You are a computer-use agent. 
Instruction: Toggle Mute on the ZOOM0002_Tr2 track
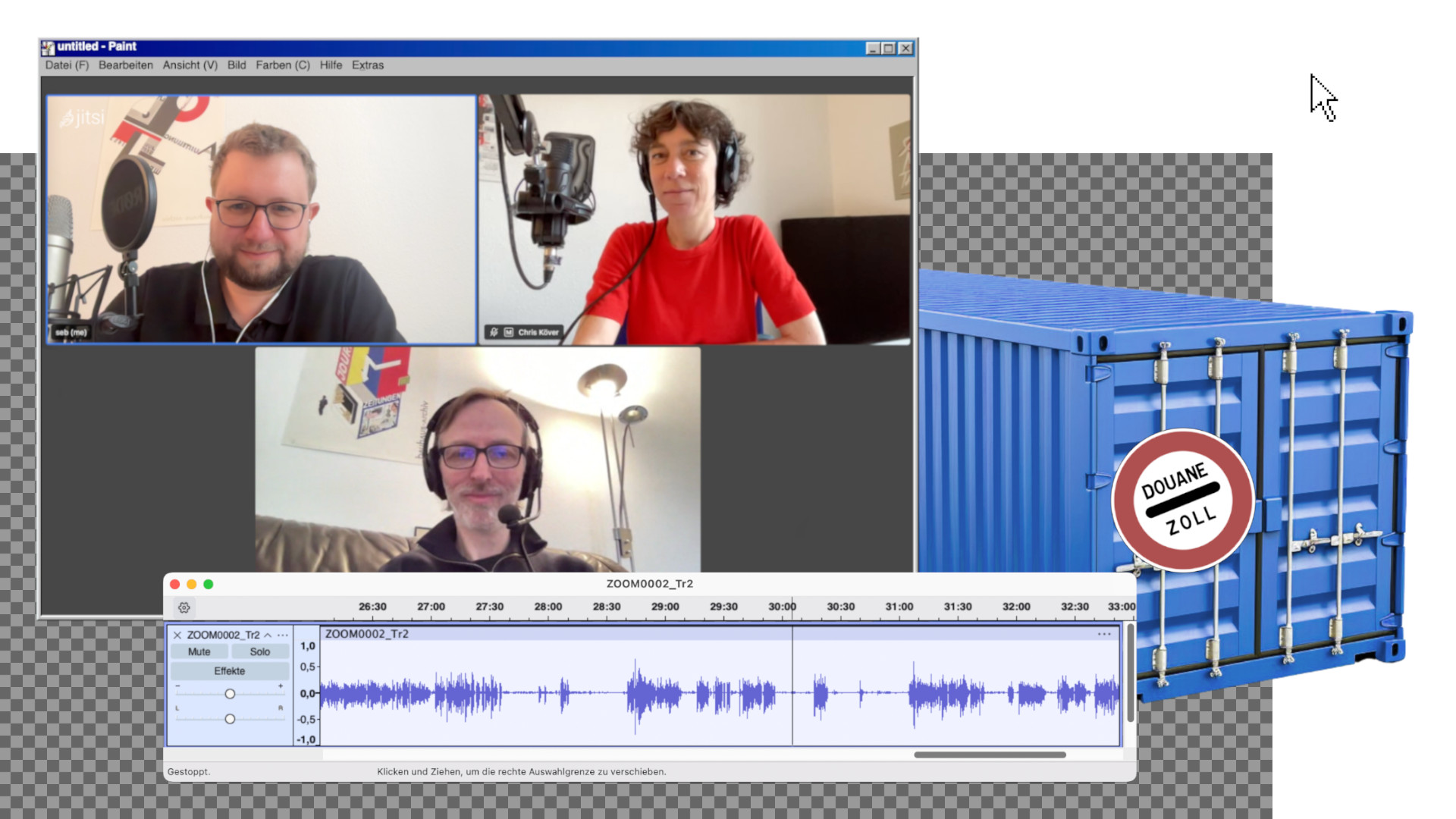199,652
